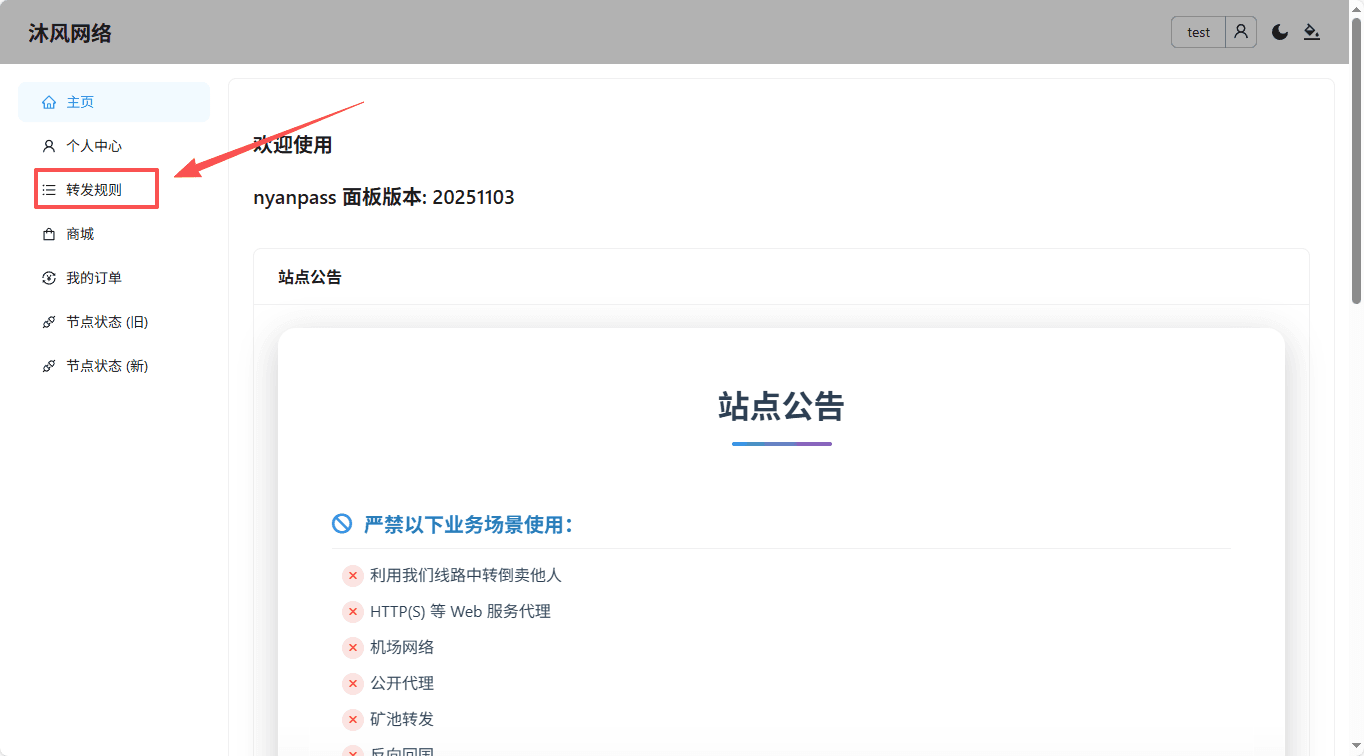Image resolution: width=1364 pixels, height=756 pixels.
Task: Click the icon beside 节点状态 (新)
Action: click(49, 366)
